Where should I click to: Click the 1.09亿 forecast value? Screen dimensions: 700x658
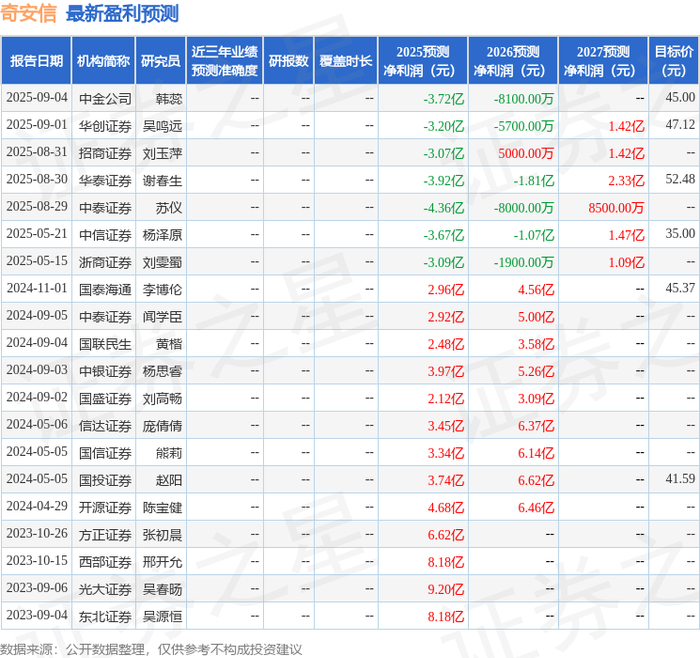pyautogui.click(x=626, y=262)
